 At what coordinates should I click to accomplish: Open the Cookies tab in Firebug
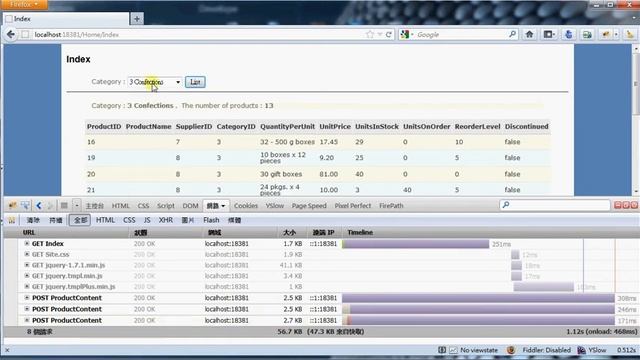[x=246, y=206]
